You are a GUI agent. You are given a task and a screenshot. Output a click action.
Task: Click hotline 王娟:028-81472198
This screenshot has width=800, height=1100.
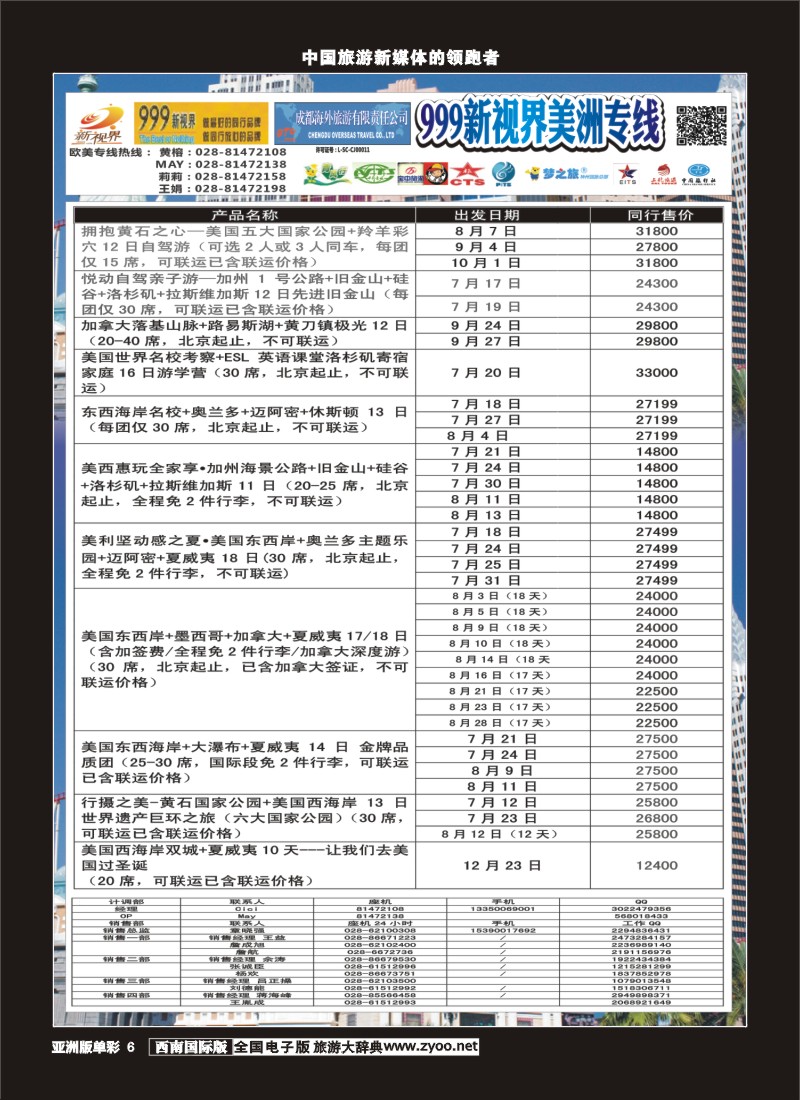coord(222,189)
